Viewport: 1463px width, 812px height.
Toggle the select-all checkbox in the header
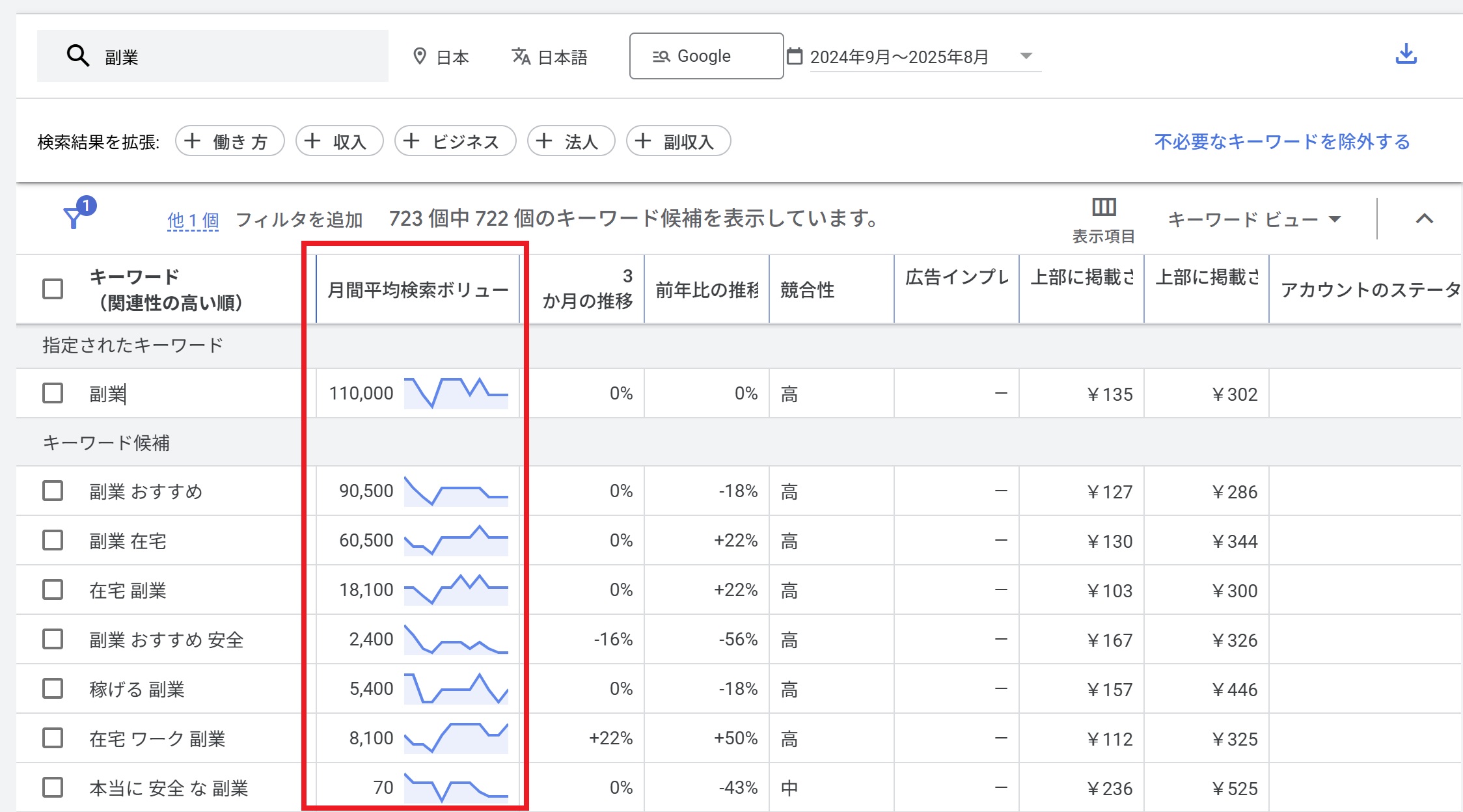point(53,288)
